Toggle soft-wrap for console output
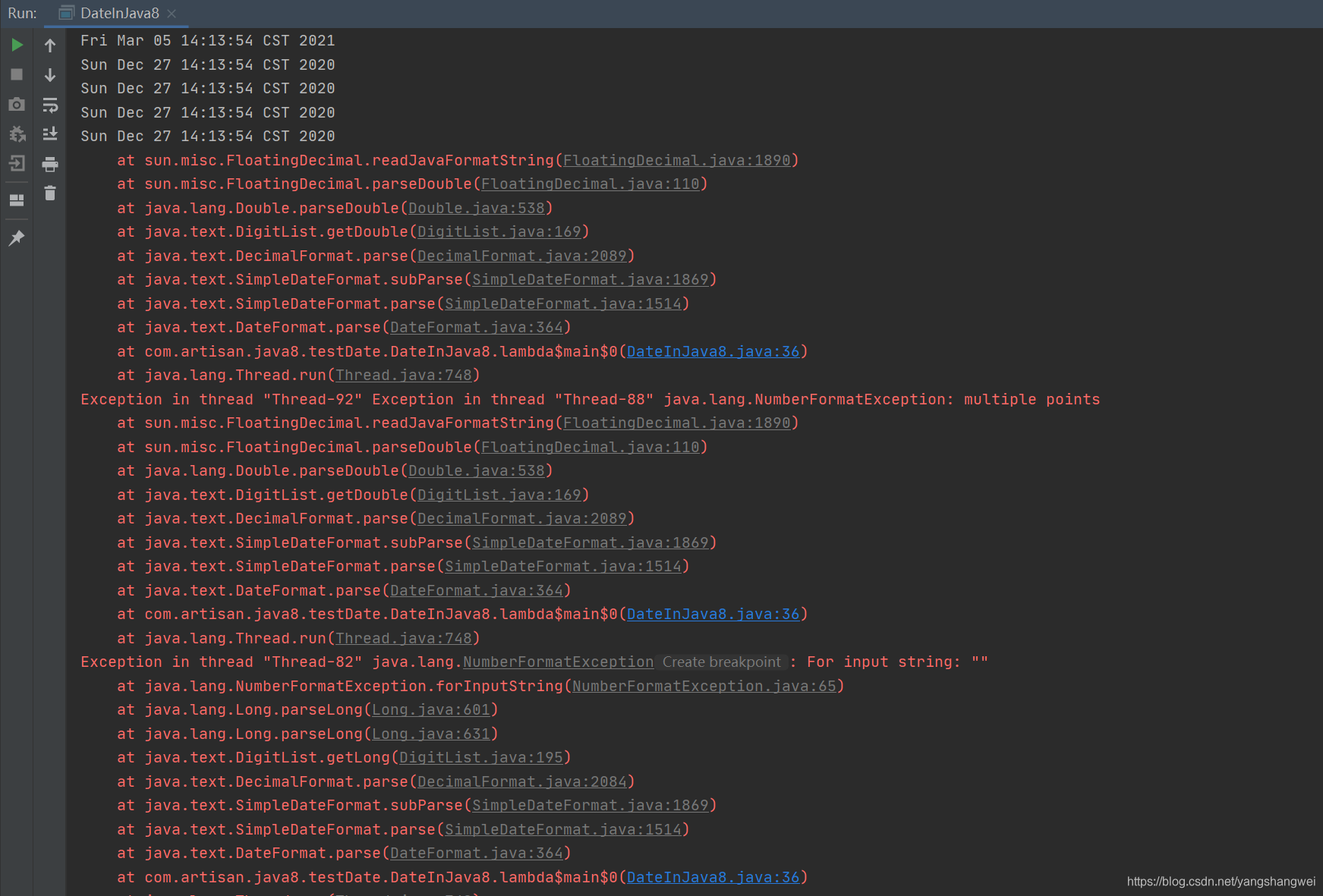 pyautogui.click(x=50, y=104)
